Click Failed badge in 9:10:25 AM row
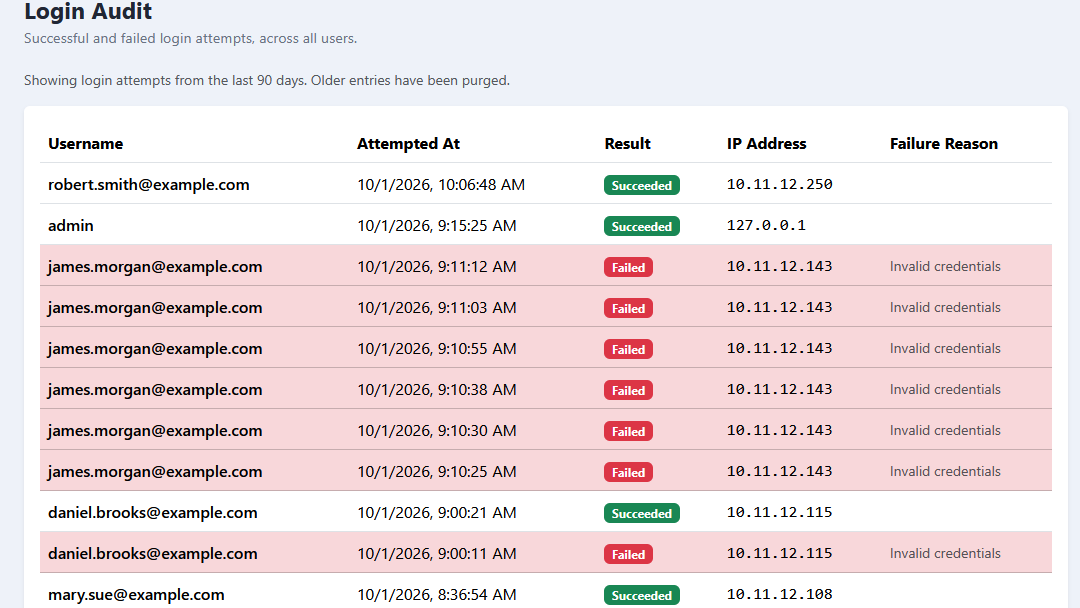Image resolution: width=1080 pixels, height=608 pixels. point(628,472)
